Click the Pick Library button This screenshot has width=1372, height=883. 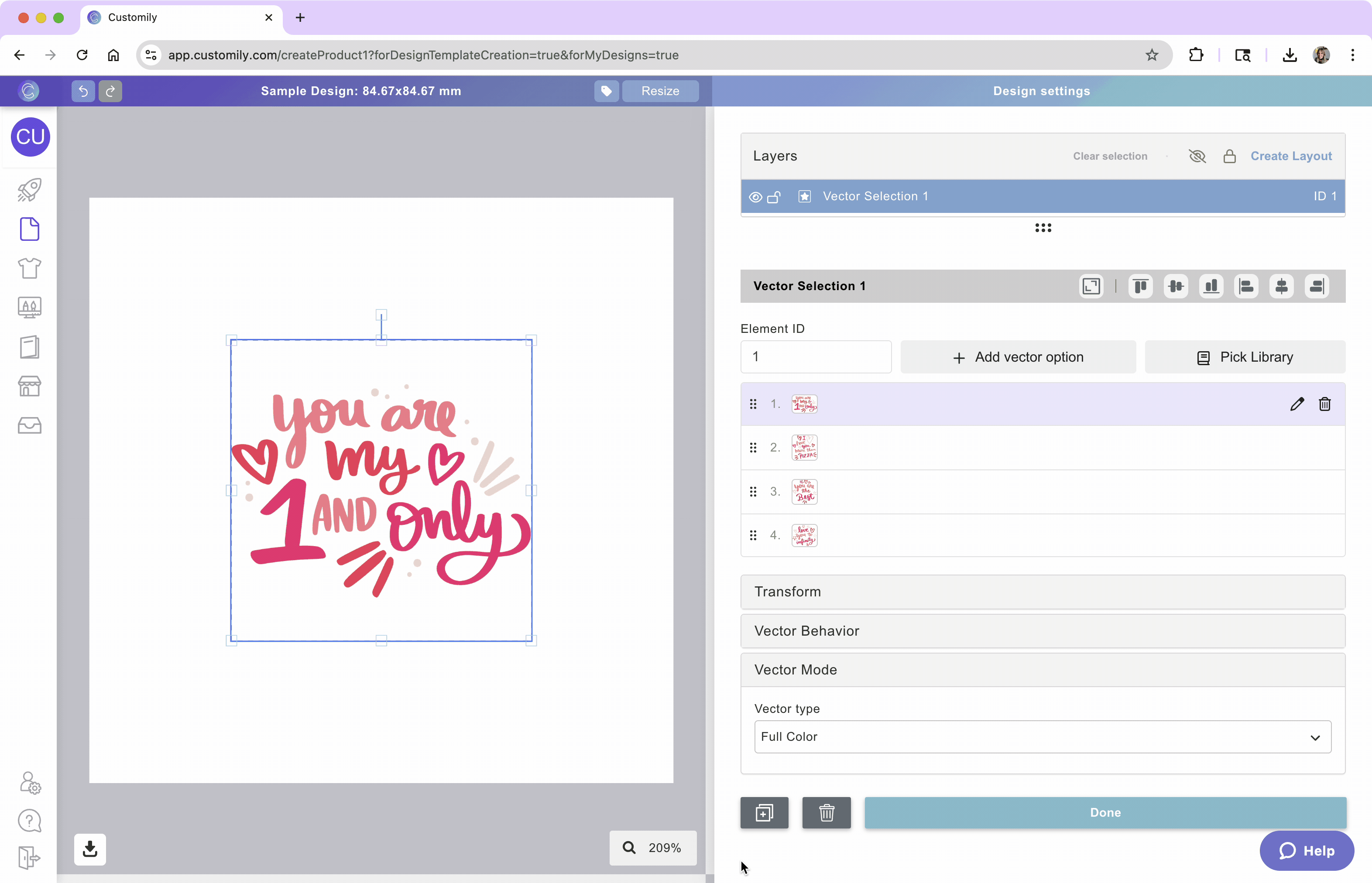pos(1245,356)
